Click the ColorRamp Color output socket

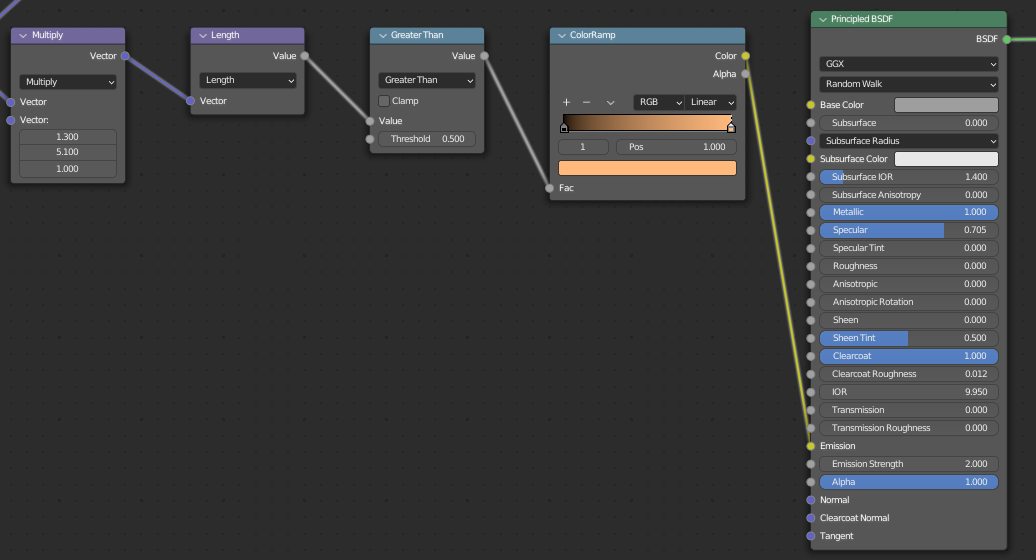pyautogui.click(x=745, y=56)
